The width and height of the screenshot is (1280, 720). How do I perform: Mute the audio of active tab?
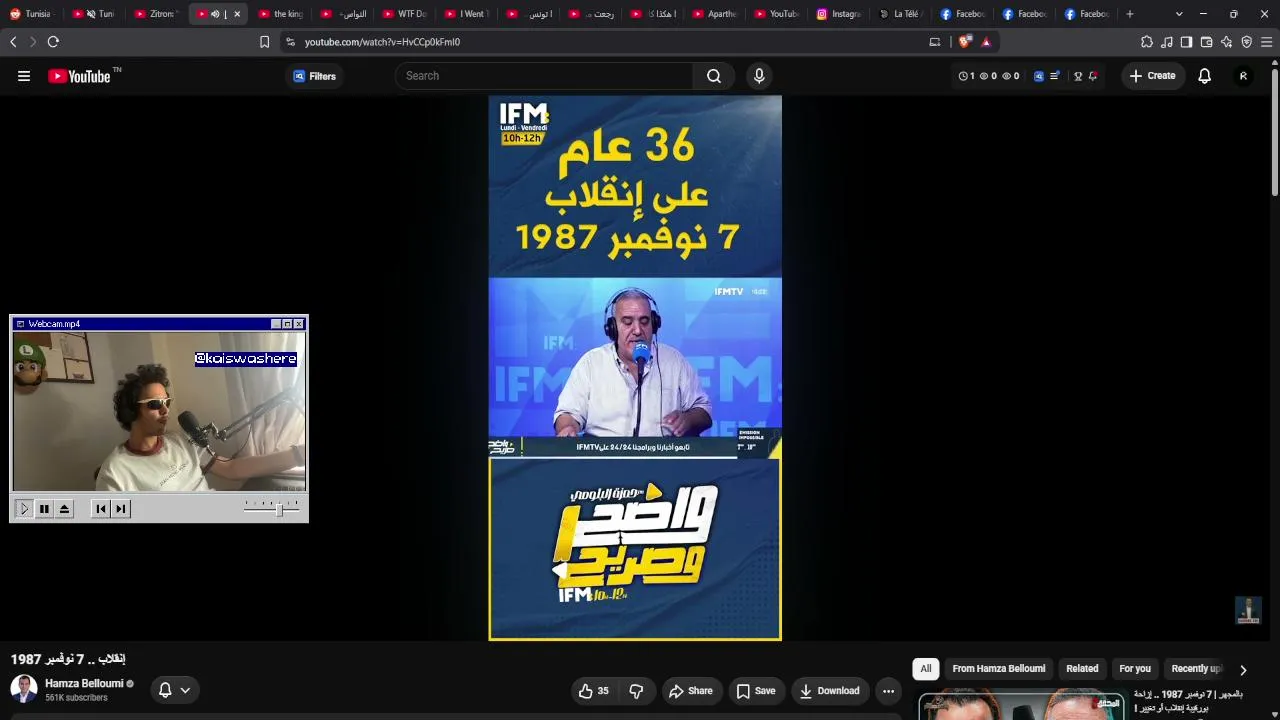[x=215, y=14]
